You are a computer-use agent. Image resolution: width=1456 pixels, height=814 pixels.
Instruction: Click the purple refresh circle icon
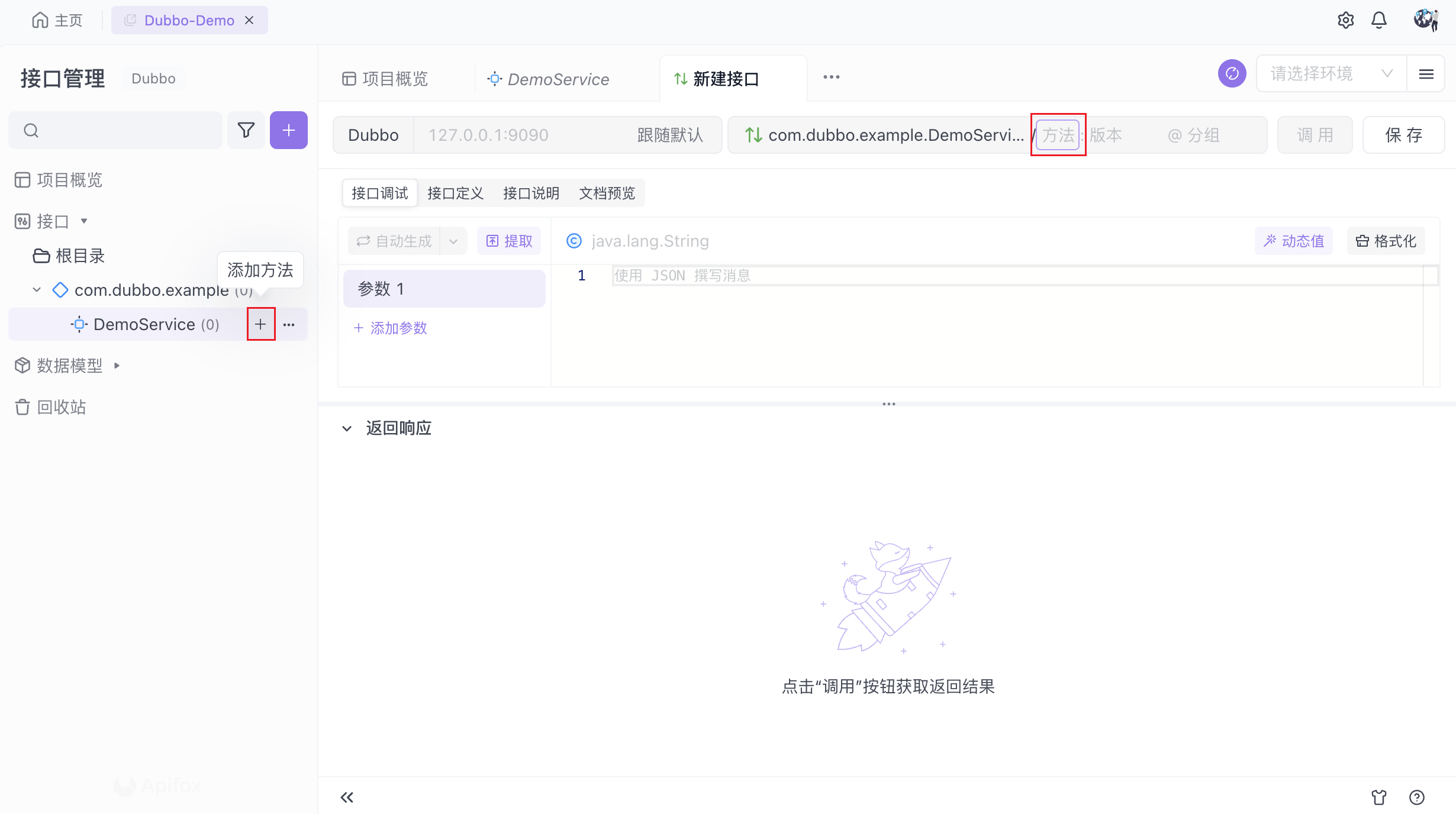1232,74
